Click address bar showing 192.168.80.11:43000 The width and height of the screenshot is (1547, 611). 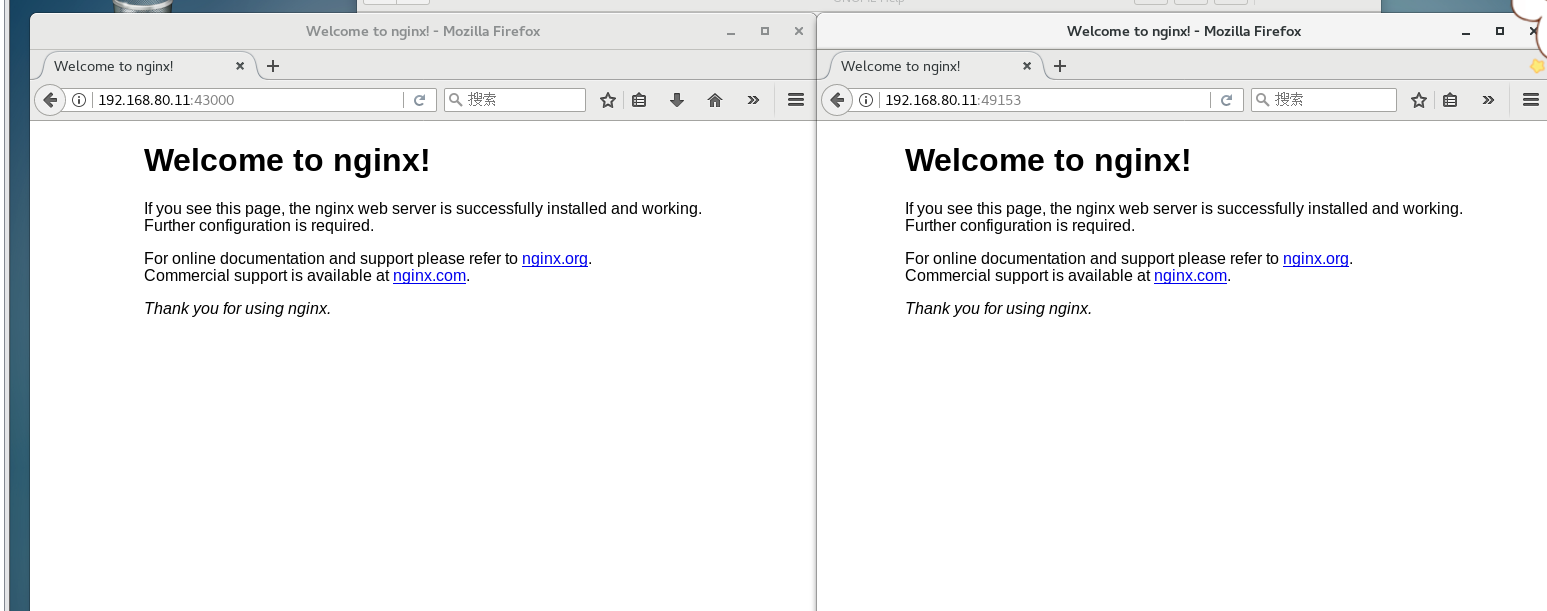tap(248, 100)
